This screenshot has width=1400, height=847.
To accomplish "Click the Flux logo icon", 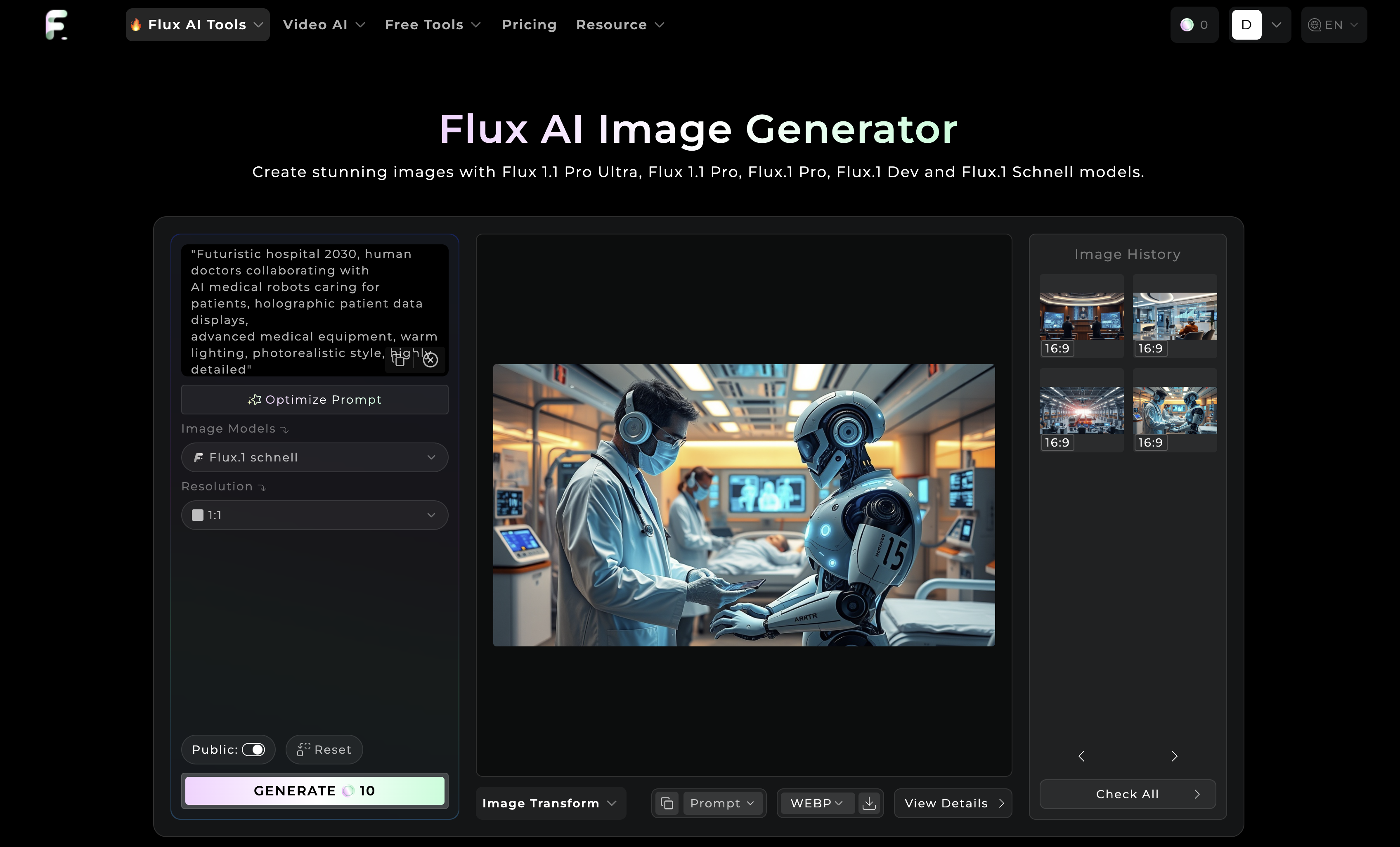I will tap(56, 24).
